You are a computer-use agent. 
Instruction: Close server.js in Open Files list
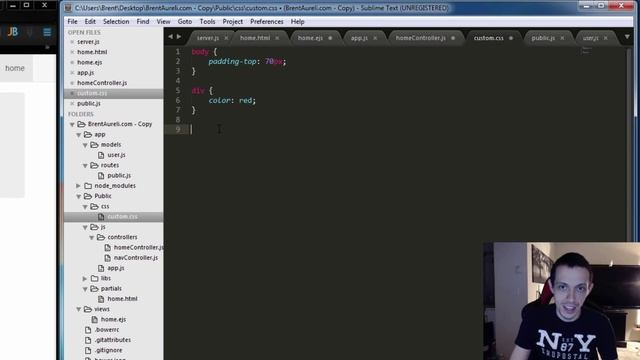(72, 42)
